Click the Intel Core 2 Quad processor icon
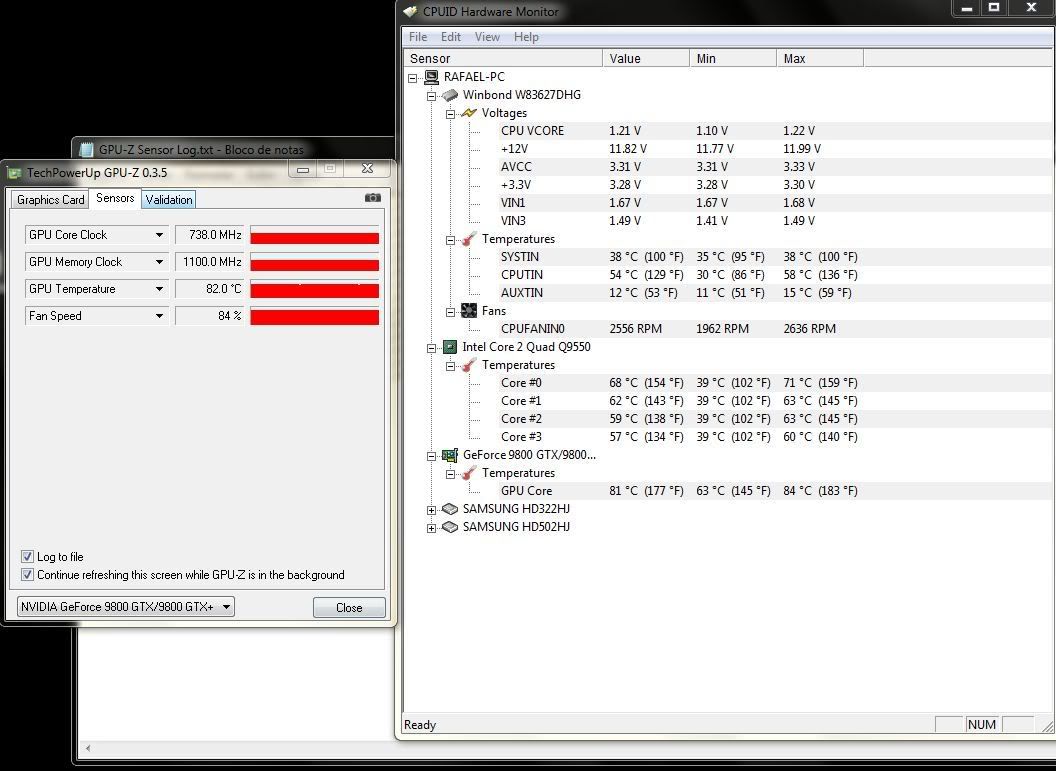 point(450,347)
